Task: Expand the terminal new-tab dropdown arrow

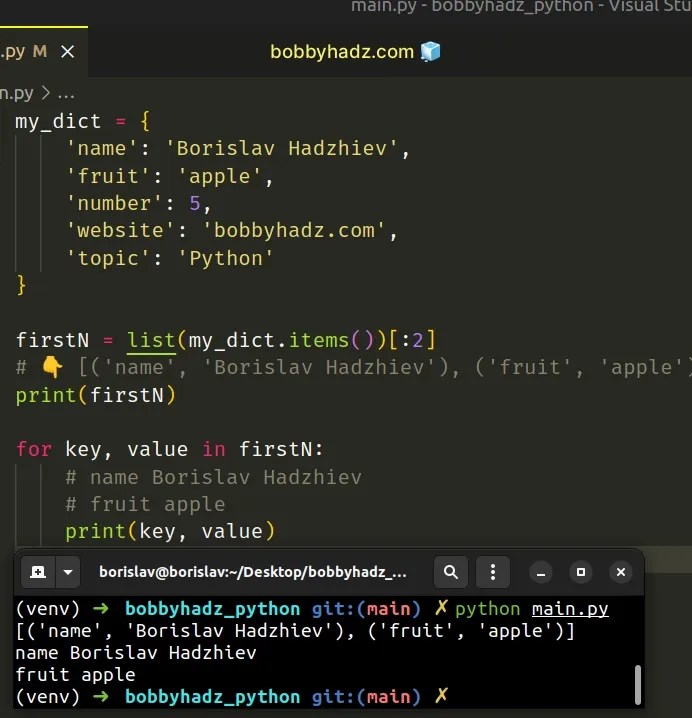Action: 68,572
